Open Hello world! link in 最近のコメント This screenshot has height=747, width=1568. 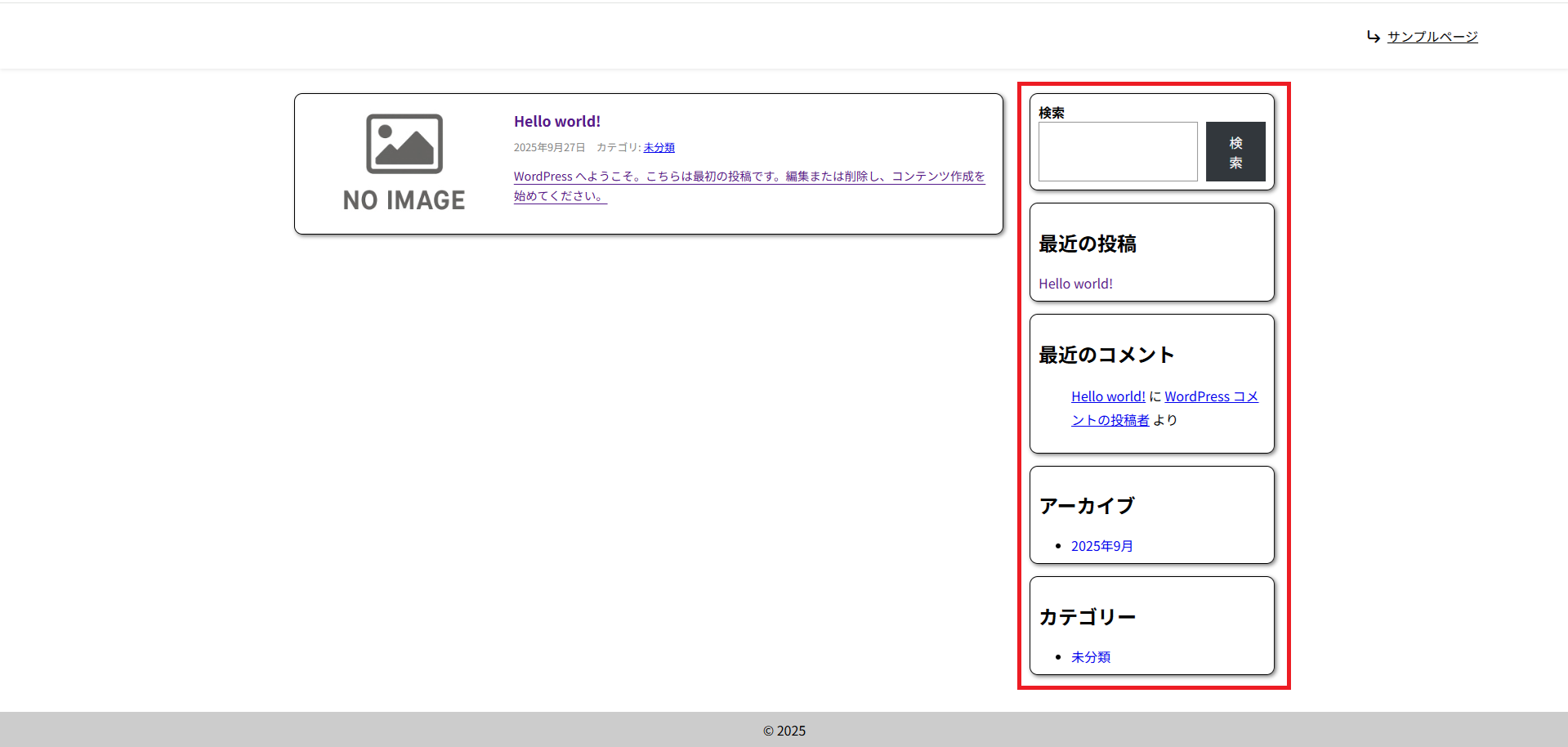pyautogui.click(x=1108, y=396)
